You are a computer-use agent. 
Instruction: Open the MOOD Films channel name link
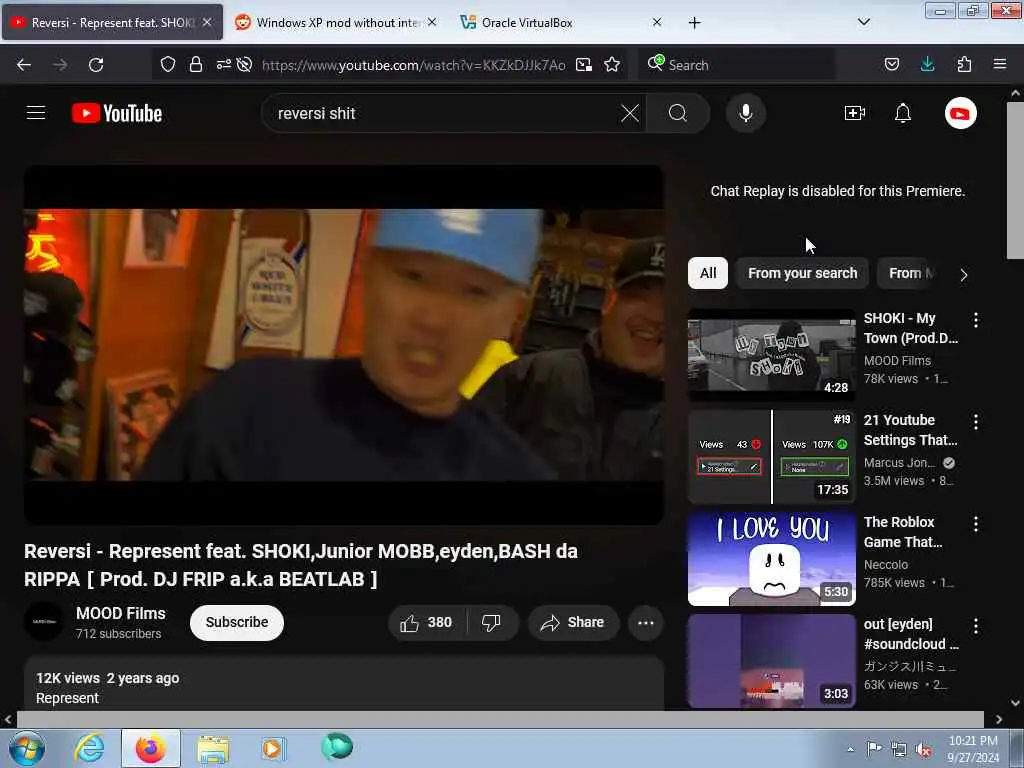[x=121, y=613]
